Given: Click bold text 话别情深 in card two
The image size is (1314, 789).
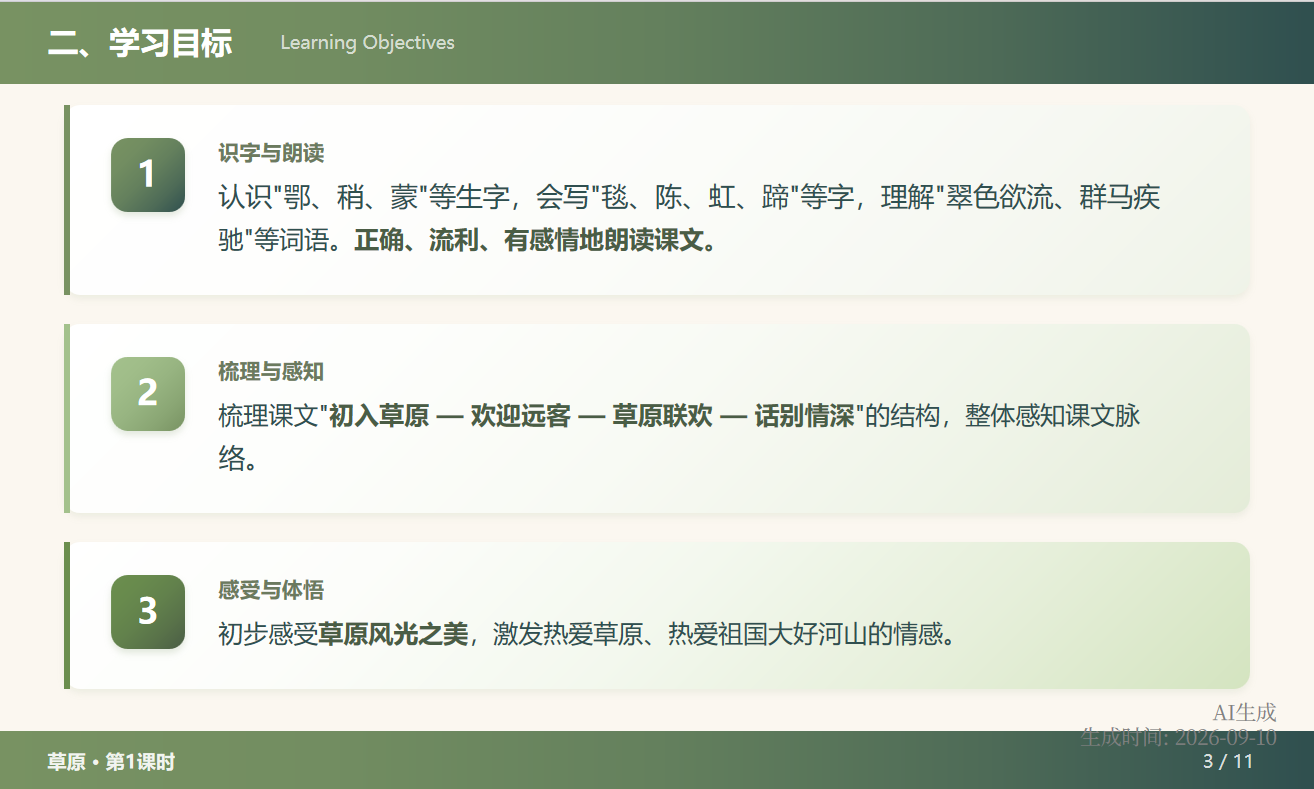Looking at the screenshot, I should click(x=804, y=416).
